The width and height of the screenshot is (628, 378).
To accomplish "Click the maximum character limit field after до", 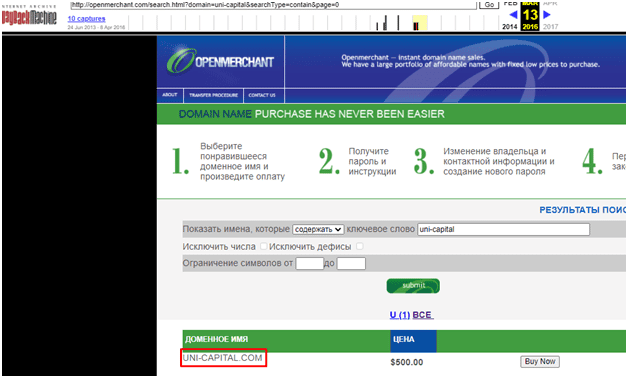I will (351, 263).
